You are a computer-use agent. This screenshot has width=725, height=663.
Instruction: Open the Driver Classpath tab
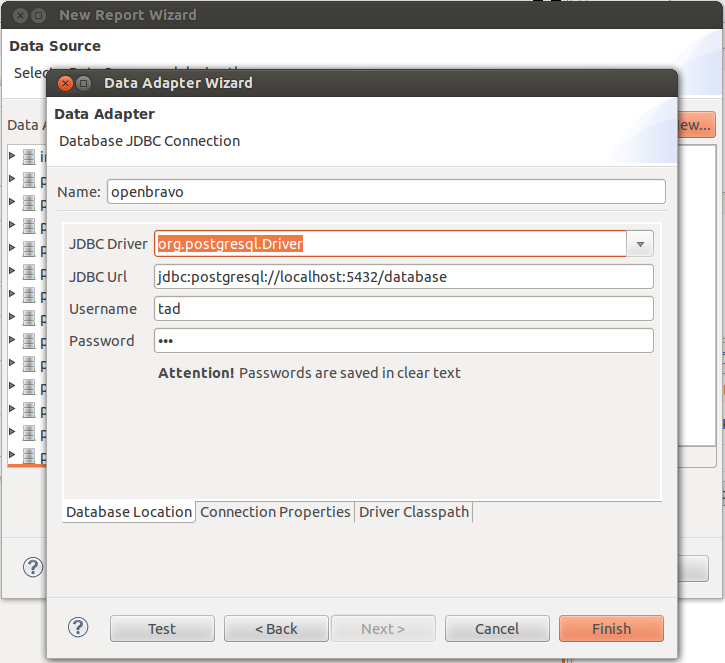(x=414, y=512)
